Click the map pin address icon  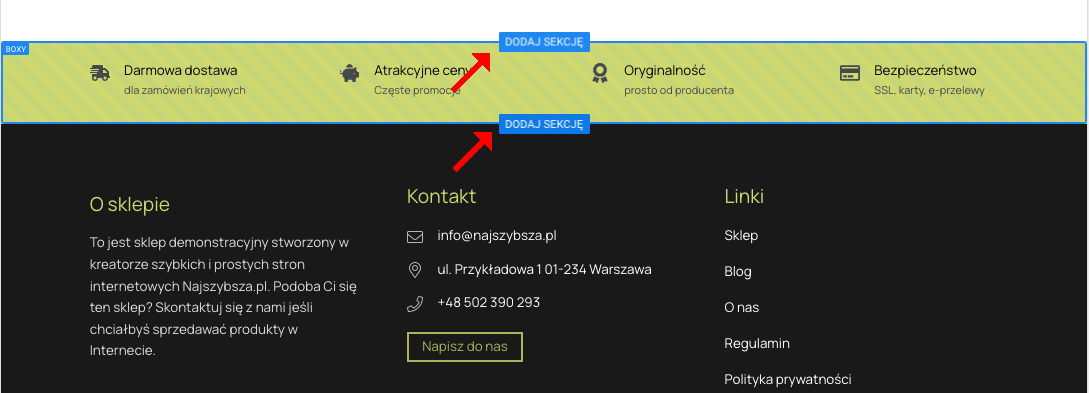415,270
